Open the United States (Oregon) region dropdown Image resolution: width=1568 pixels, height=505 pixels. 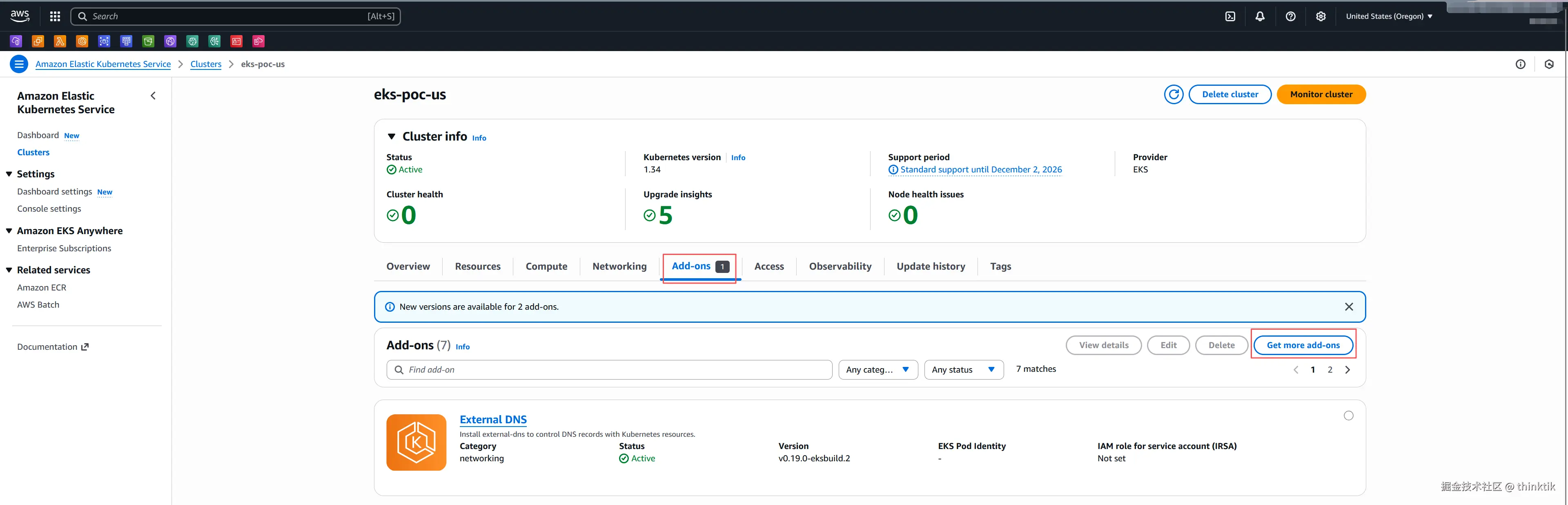tap(1389, 16)
